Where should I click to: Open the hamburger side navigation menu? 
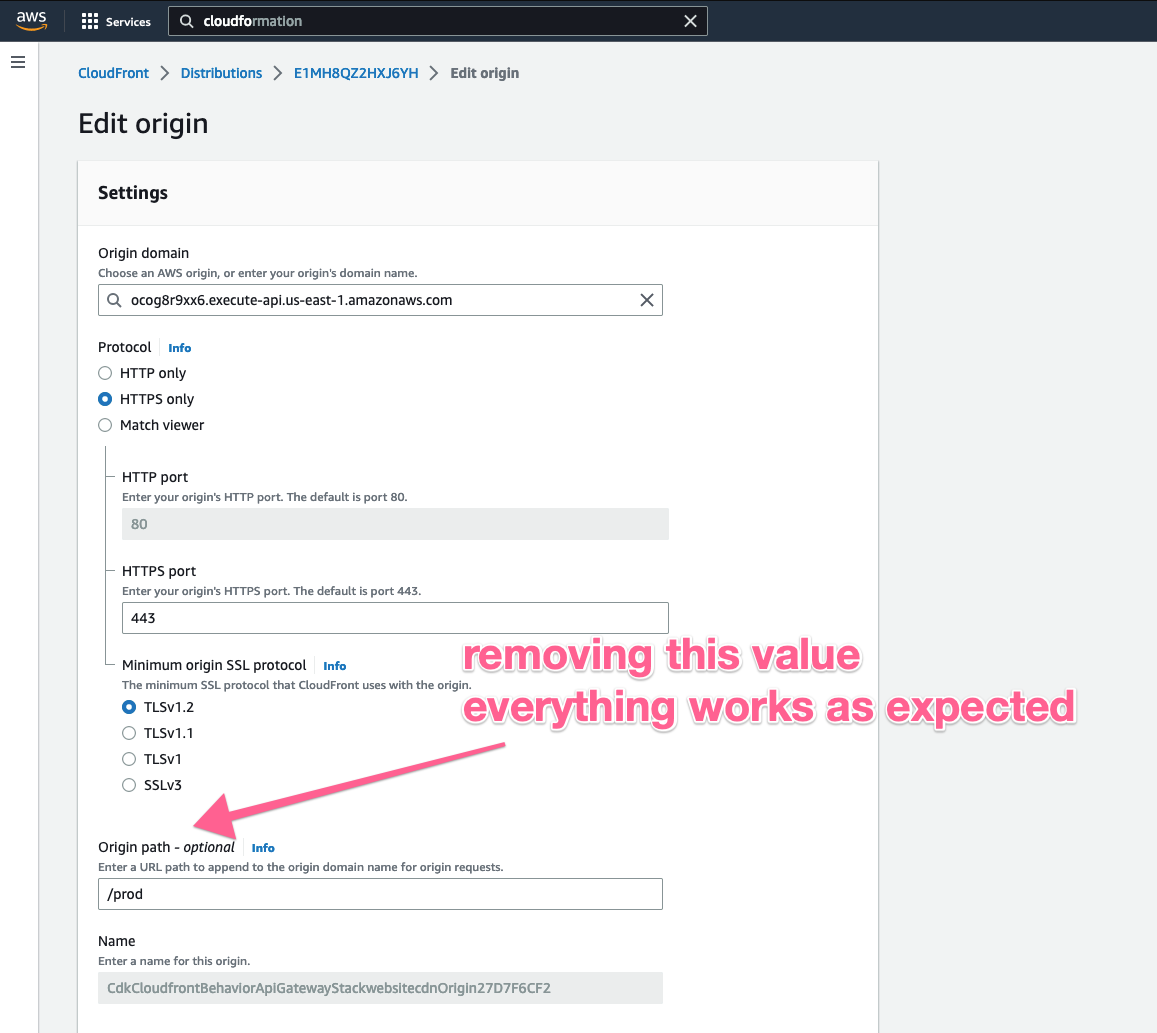[18, 62]
